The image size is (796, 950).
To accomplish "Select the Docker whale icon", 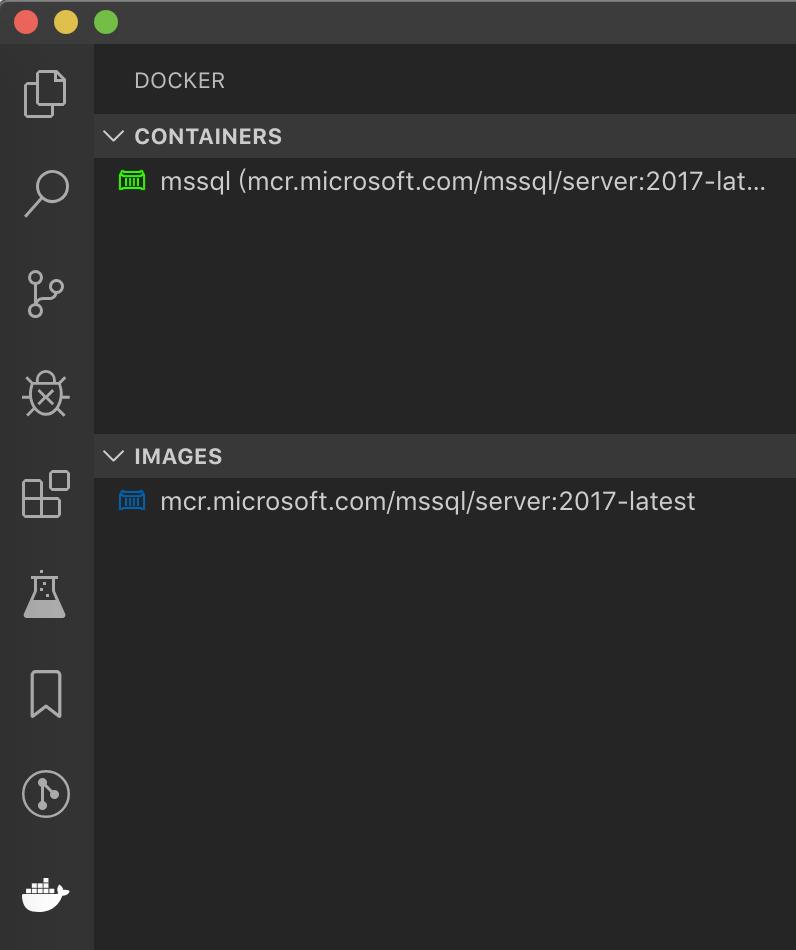I will click(x=46, y=894).
